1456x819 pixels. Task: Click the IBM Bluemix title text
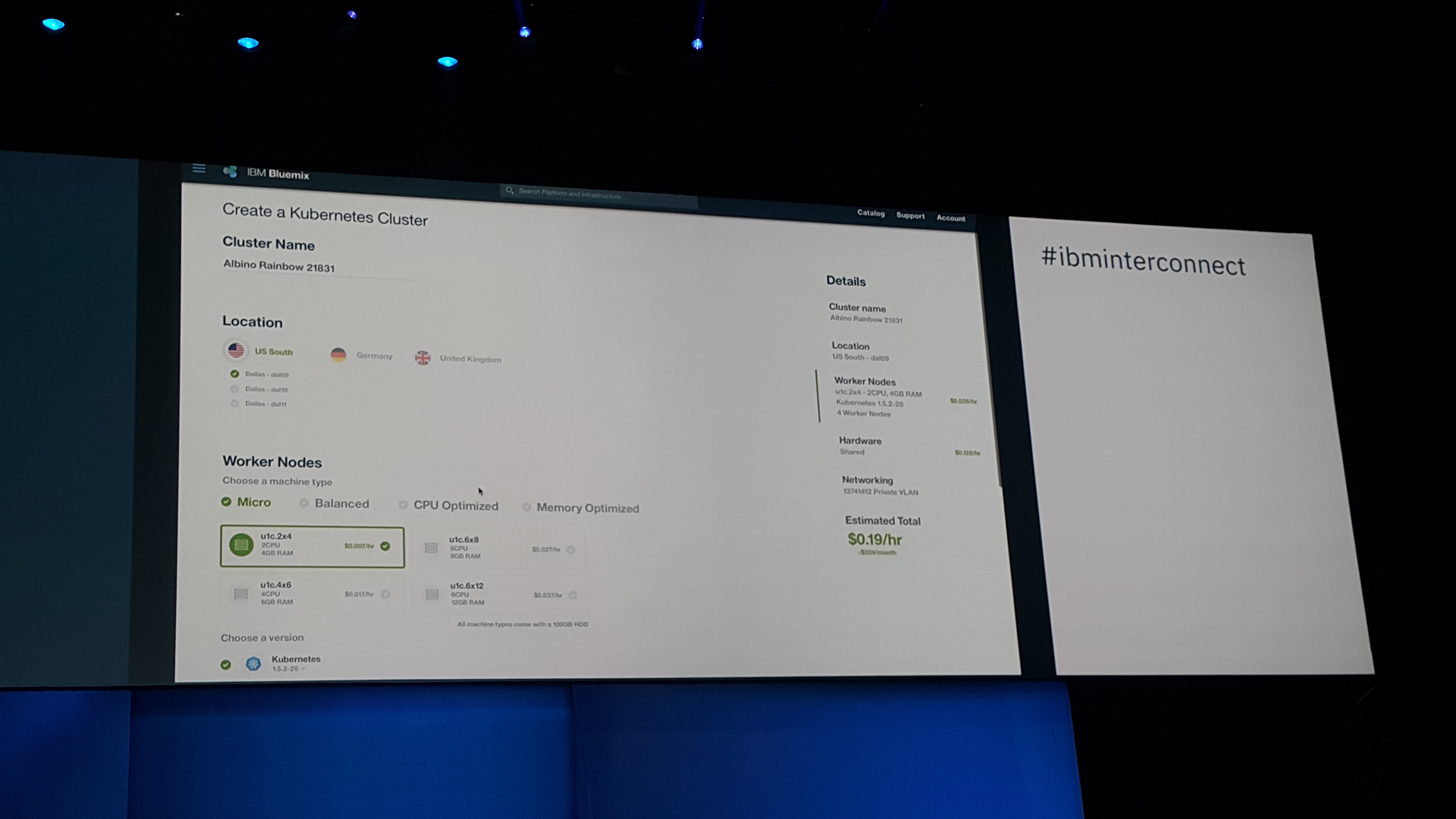[x=278, y=174]
